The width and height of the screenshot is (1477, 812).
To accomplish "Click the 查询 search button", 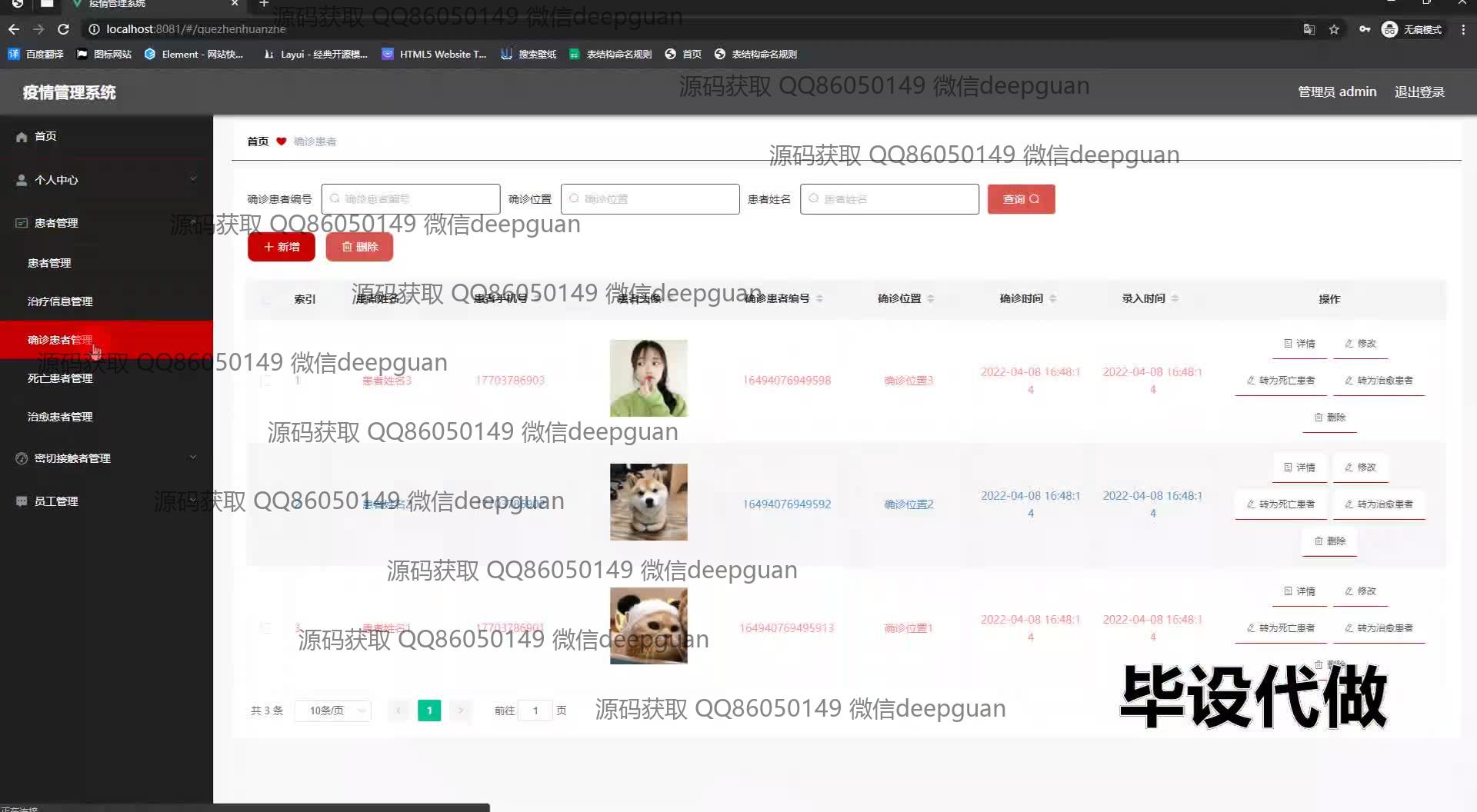I will 1021,199.
